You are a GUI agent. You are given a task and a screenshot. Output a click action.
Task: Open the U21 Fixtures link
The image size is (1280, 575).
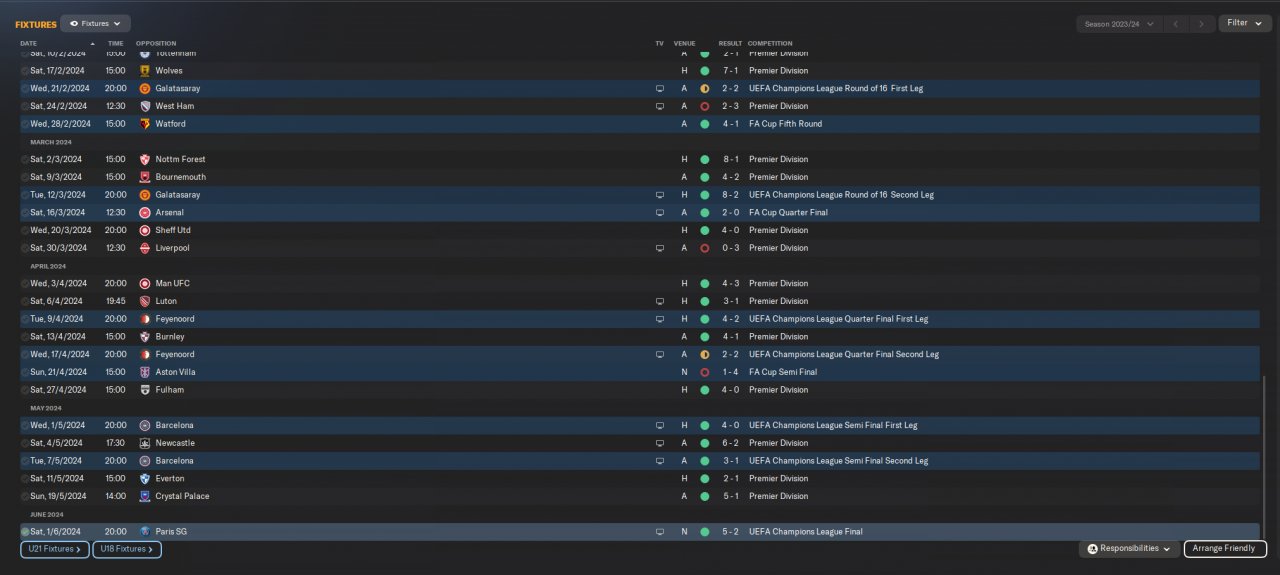55,549
